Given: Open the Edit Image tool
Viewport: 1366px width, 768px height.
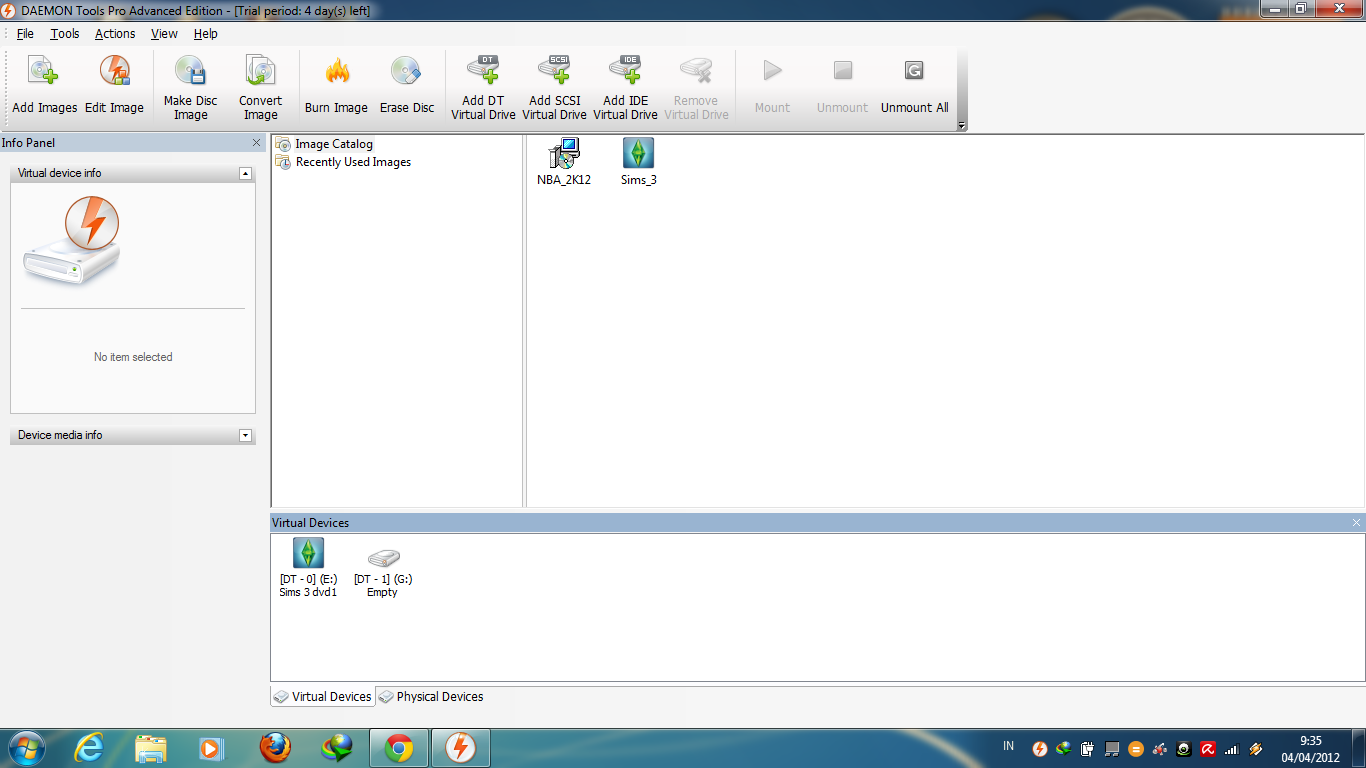Looking at the screenshot, I should [114, 85].
